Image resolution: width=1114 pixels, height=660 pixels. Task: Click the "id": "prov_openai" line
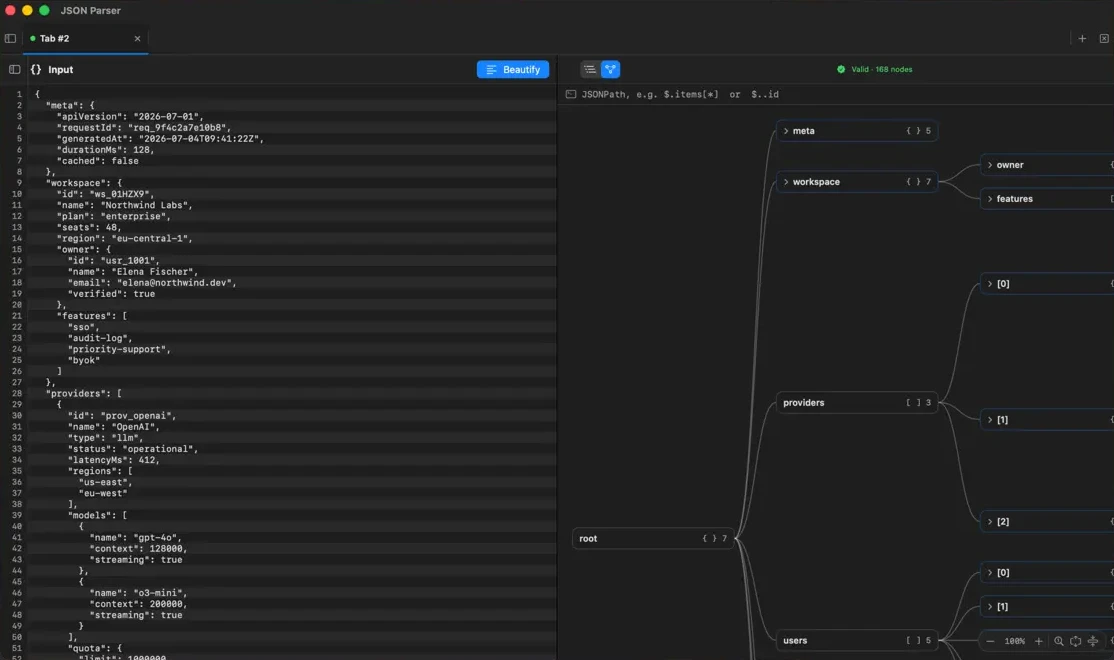tap(122, 416)
